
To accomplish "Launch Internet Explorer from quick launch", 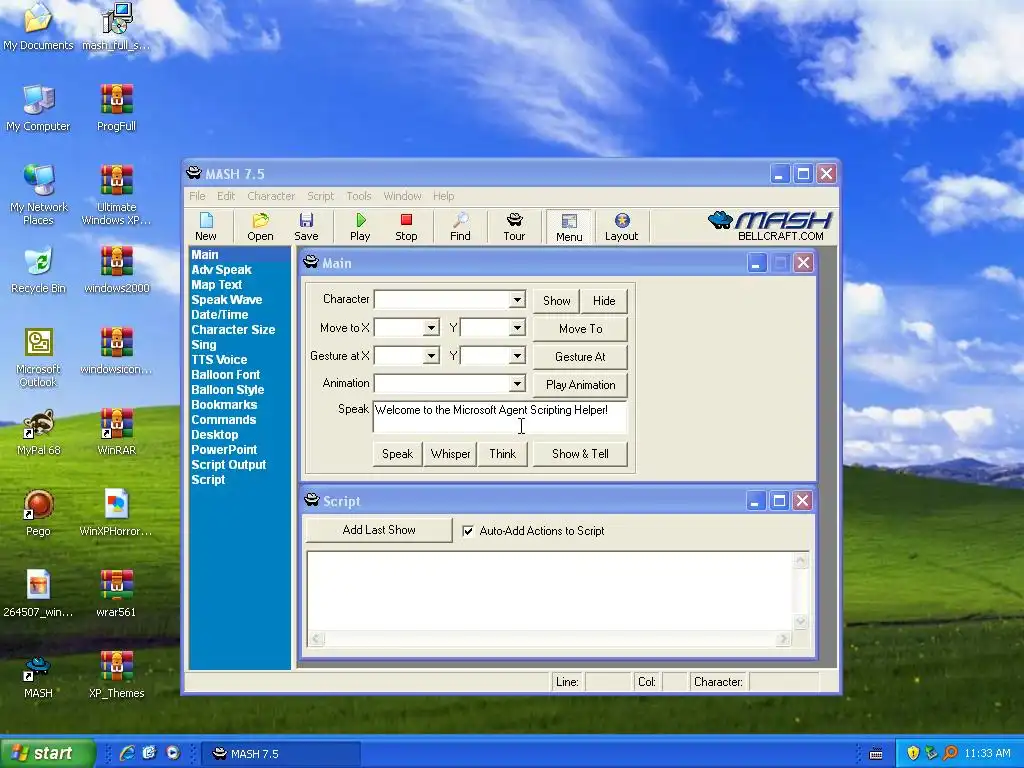I will [127, 753].
